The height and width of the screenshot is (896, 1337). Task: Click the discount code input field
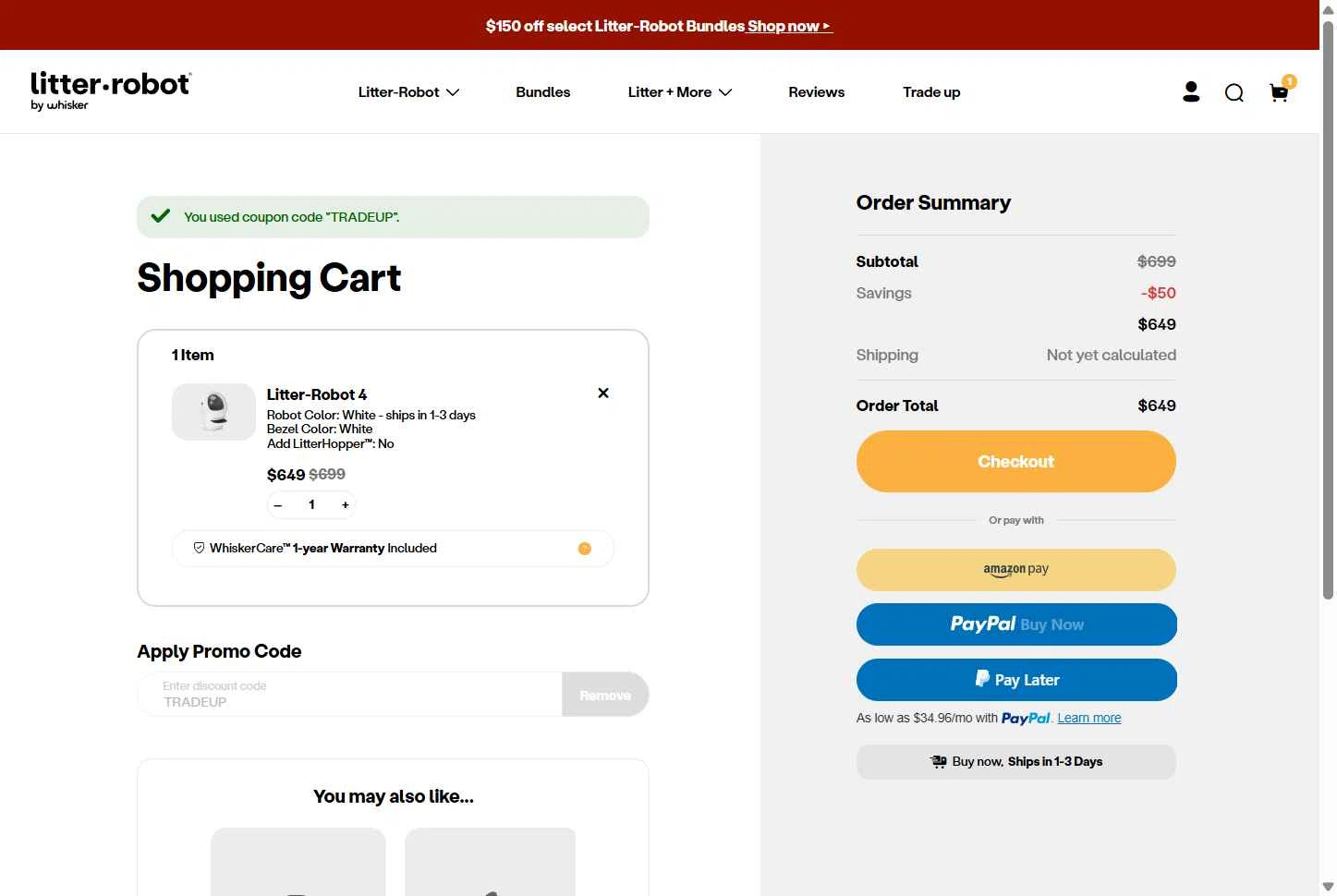(x=349, y=695)
